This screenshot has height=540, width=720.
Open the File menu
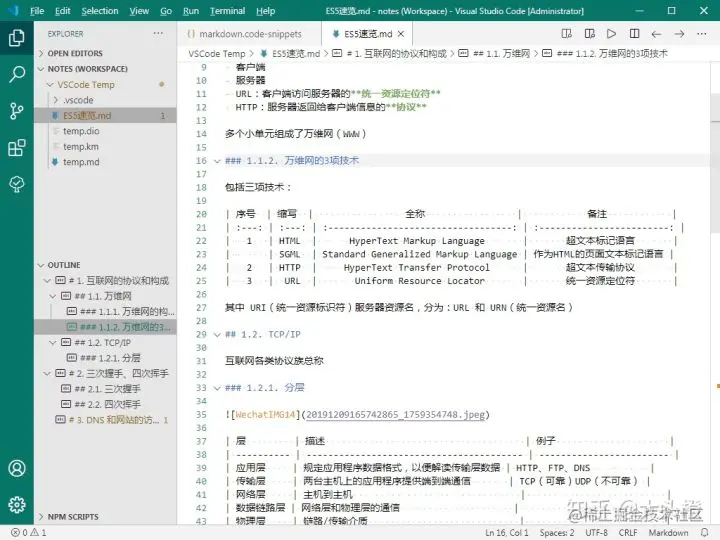37,11
